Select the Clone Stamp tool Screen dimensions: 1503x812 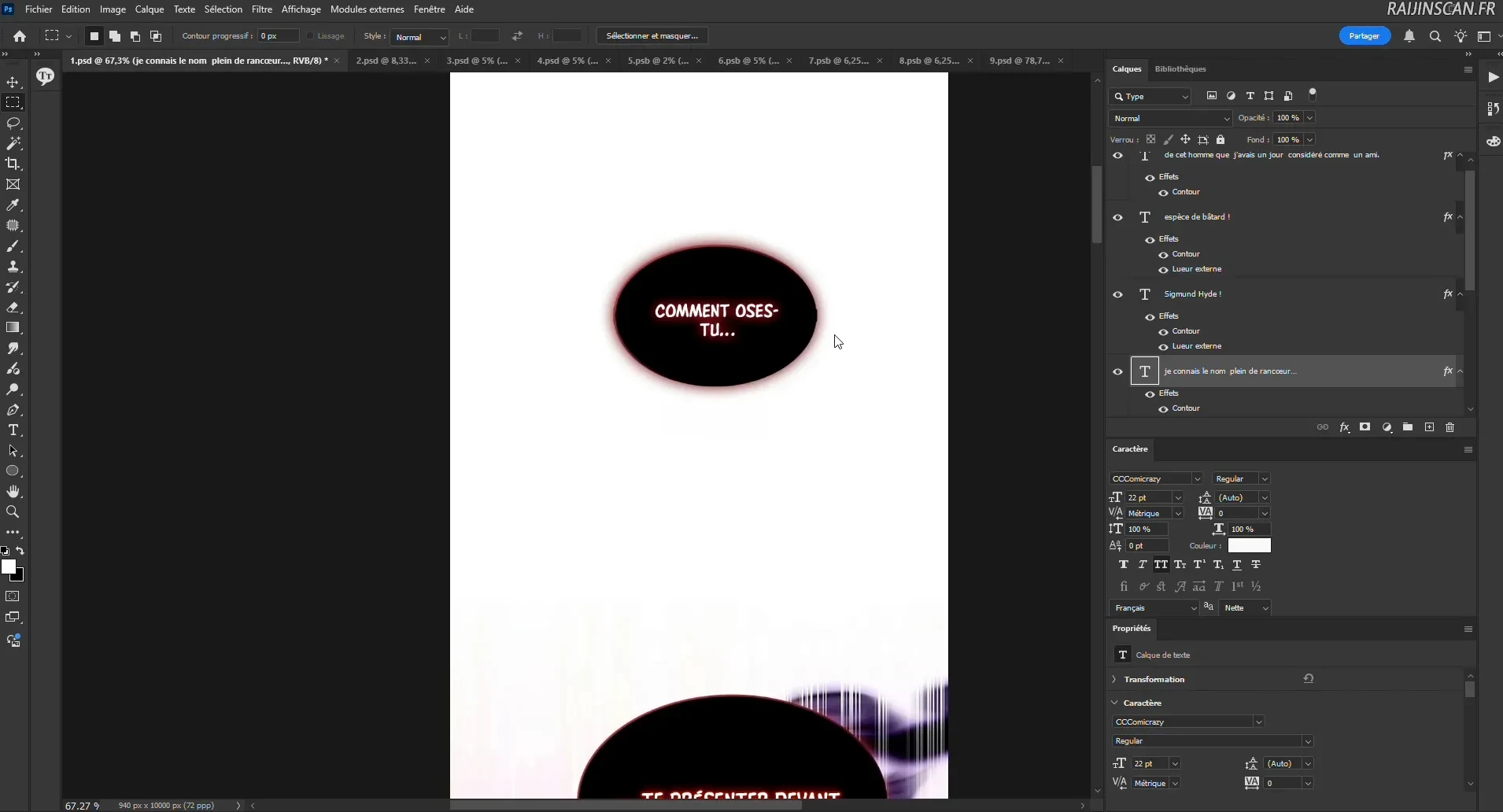[x=13, y=267]
